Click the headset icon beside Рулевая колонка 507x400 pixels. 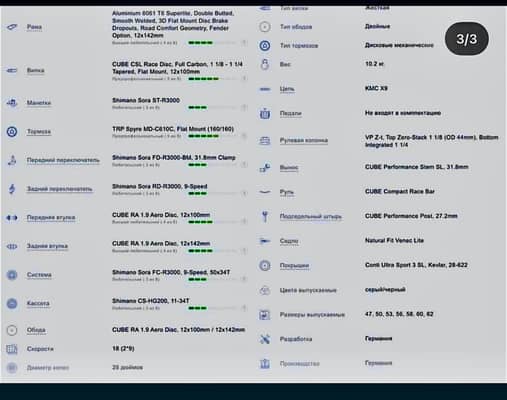pyautogui.click(x=265, y=141)
